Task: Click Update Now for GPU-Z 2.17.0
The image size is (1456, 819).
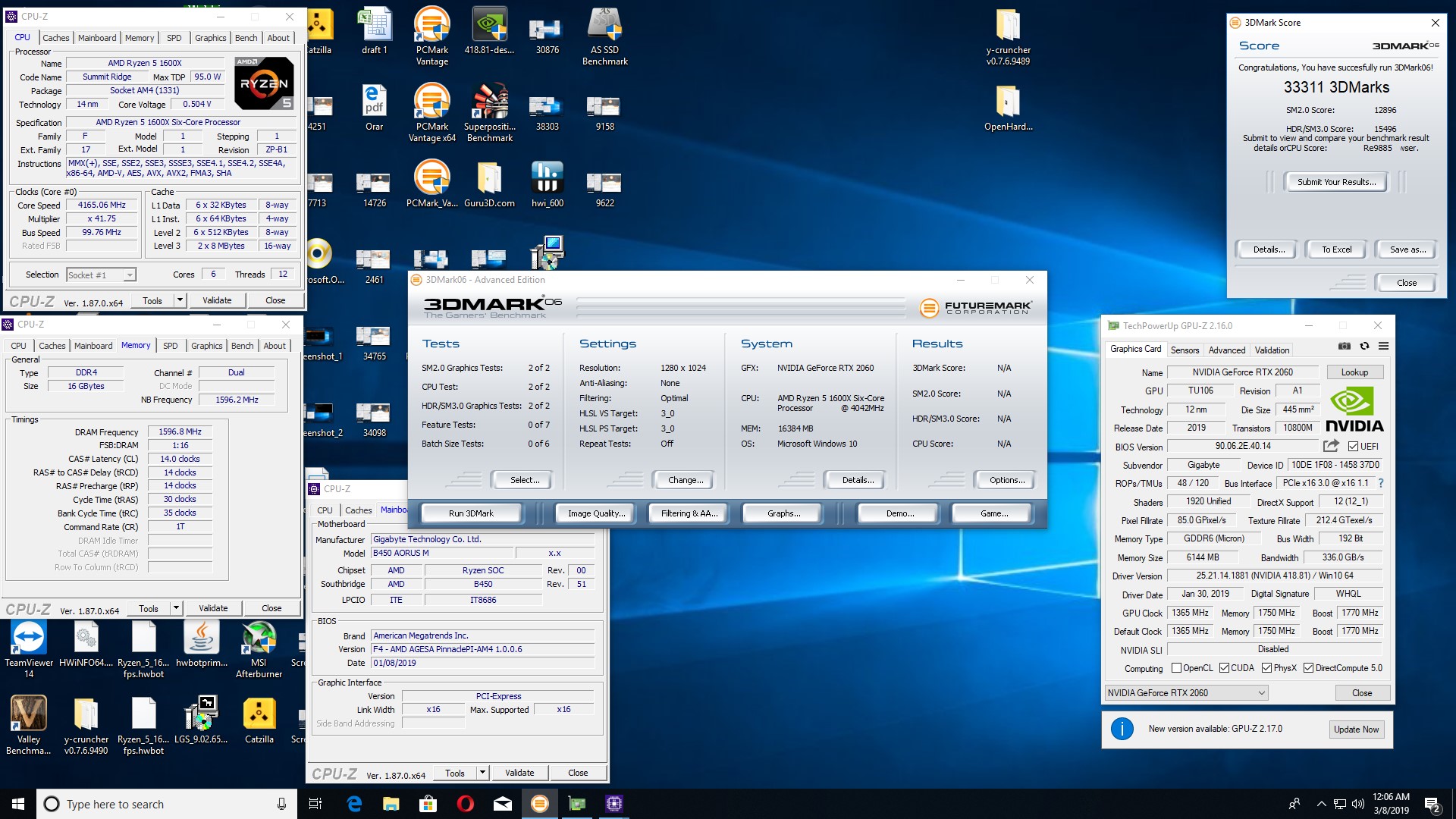Action: click(x=1357, y=730)
